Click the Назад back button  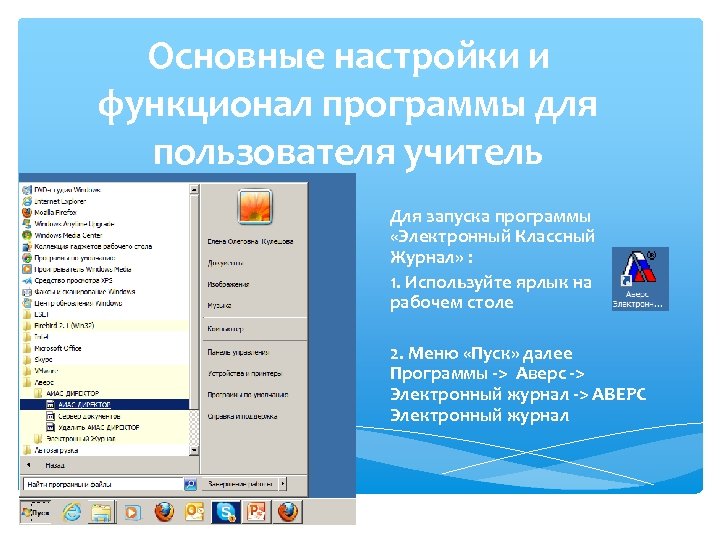click(x=46, y=465)
